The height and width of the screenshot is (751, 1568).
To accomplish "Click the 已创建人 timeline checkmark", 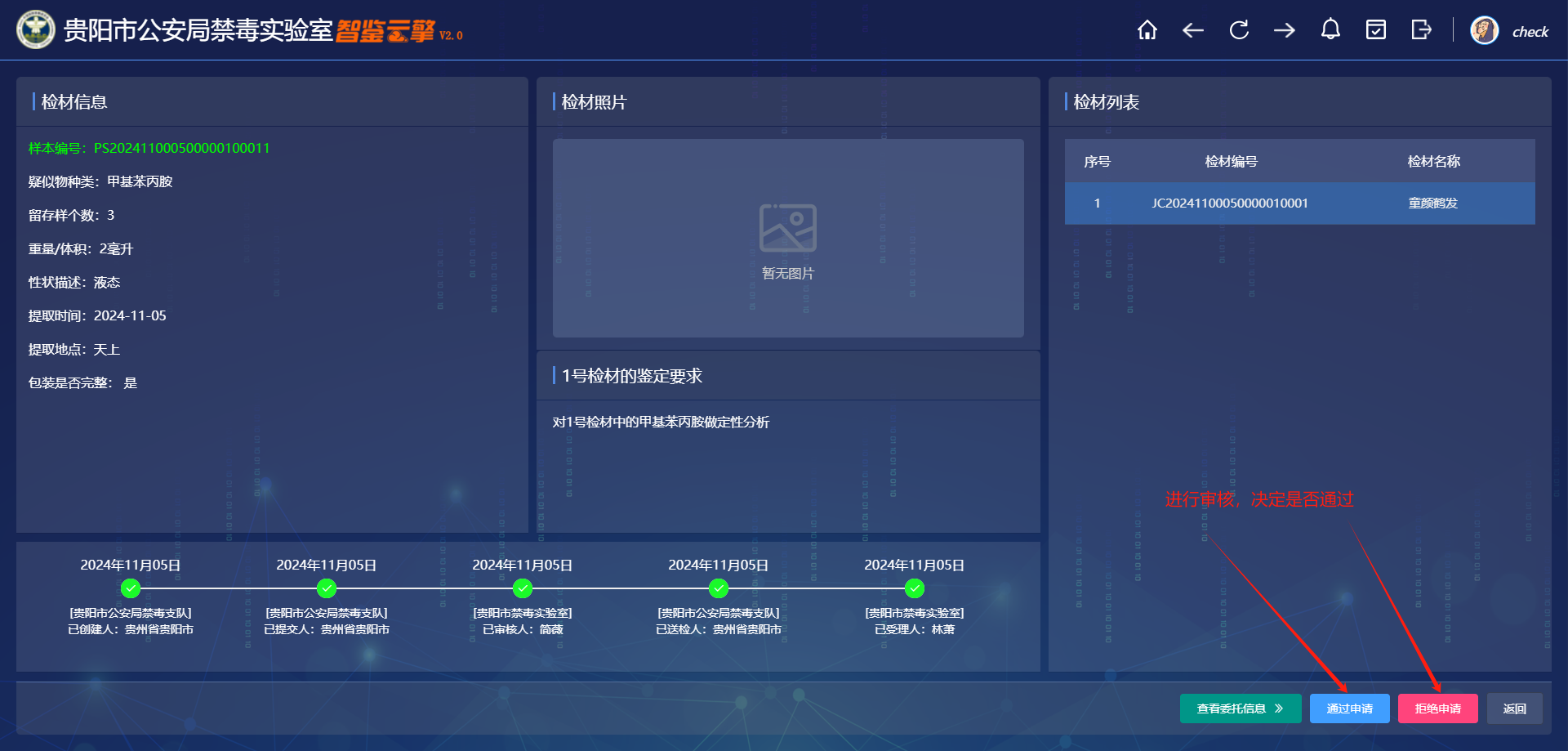I will click(x=131, y=588).
